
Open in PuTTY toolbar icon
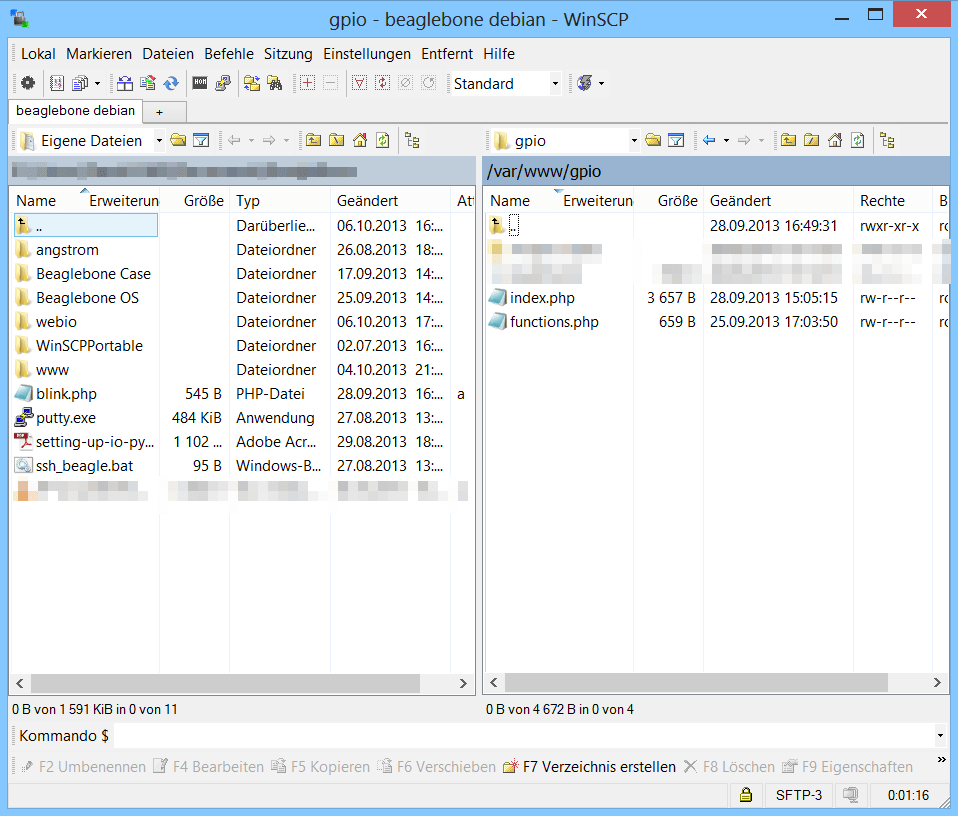[223, 83]
